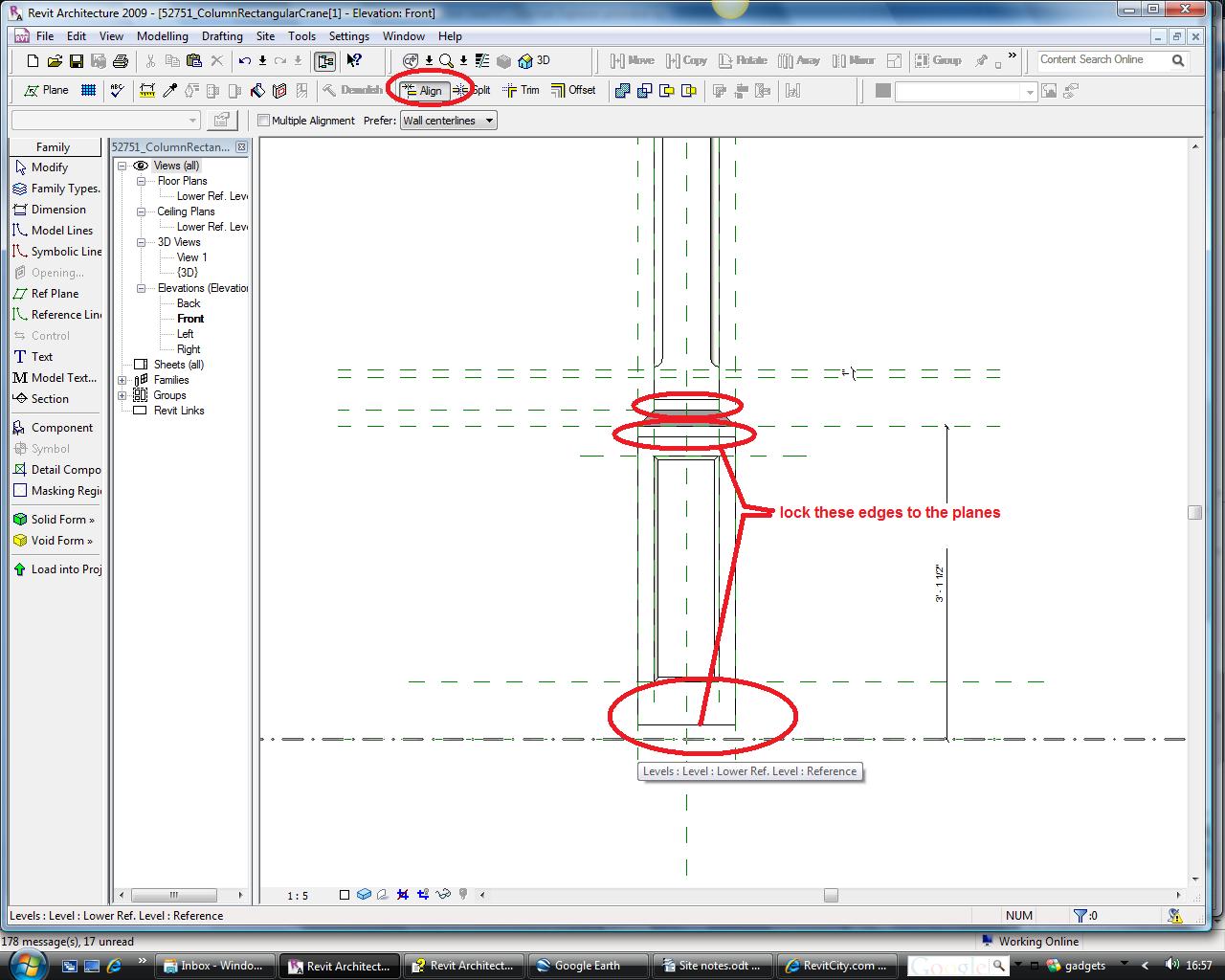Choose the Solid Form tool
1225x980 pixels.
click(57, 520)
